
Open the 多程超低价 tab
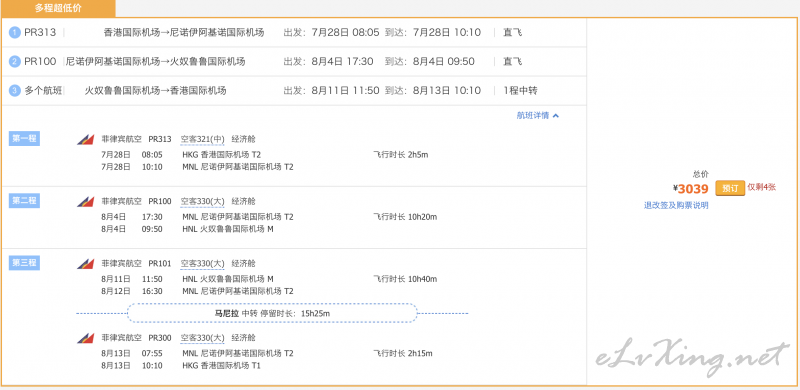point(58,8)
